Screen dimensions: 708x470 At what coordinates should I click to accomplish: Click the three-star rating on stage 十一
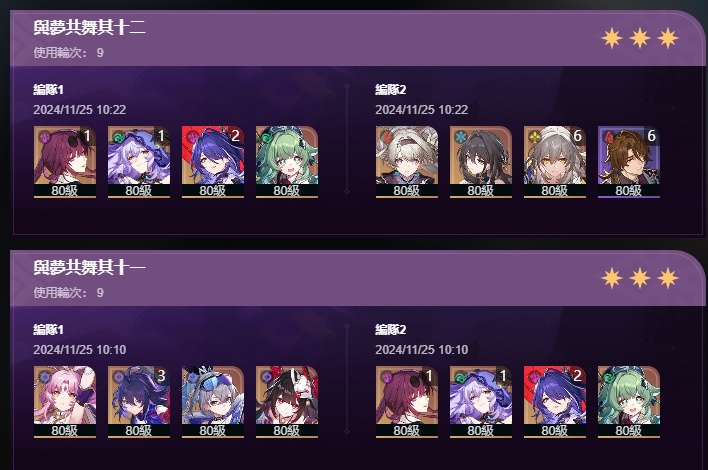[640, 278]
